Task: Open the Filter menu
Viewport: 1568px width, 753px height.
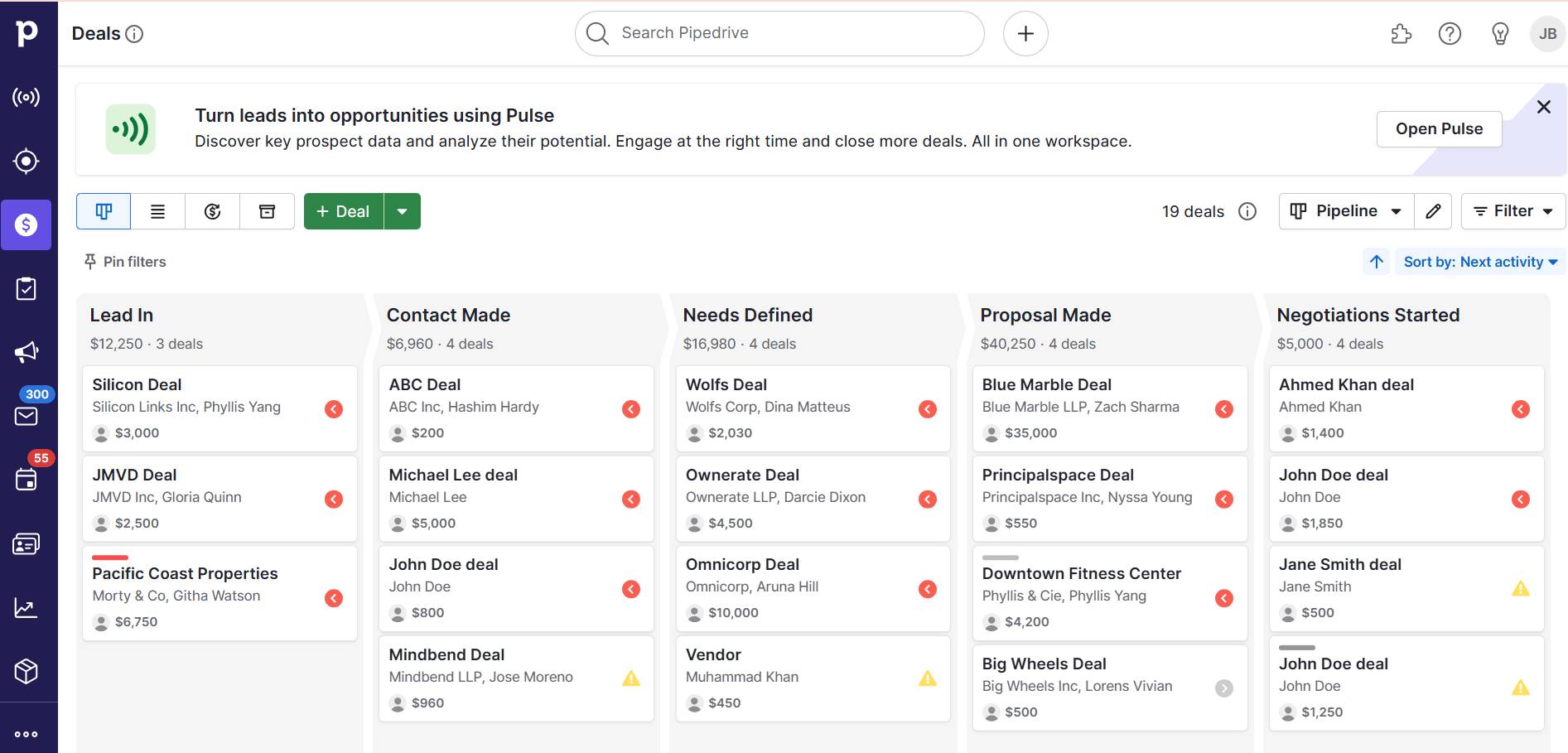Action: [1513, 211]
